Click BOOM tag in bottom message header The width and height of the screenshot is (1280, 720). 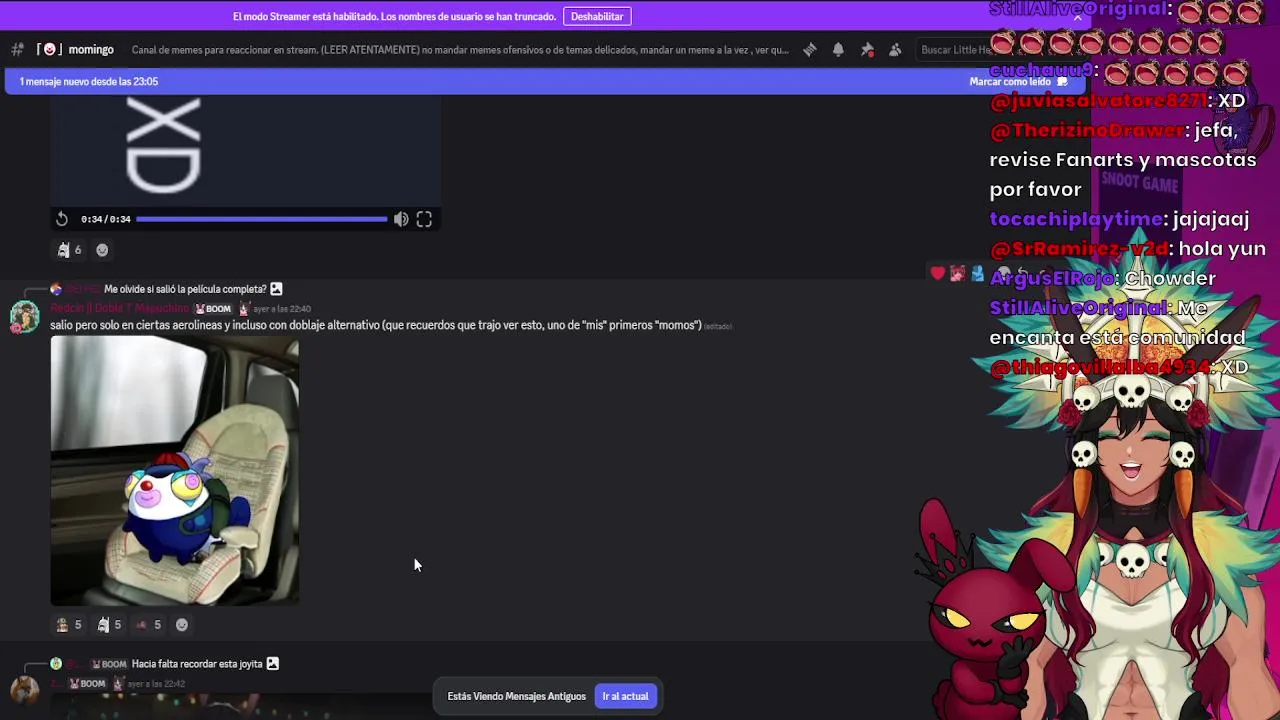[87, 684]
